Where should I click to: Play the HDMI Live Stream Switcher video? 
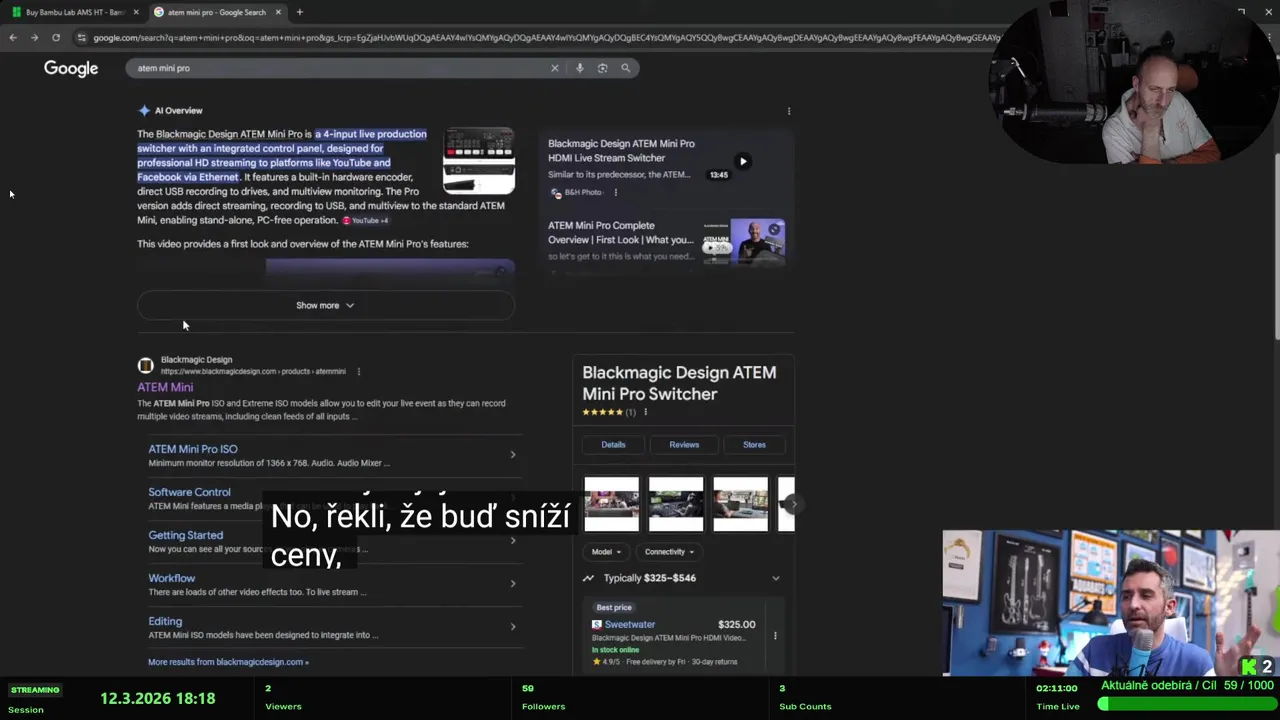tap(742, 161)
